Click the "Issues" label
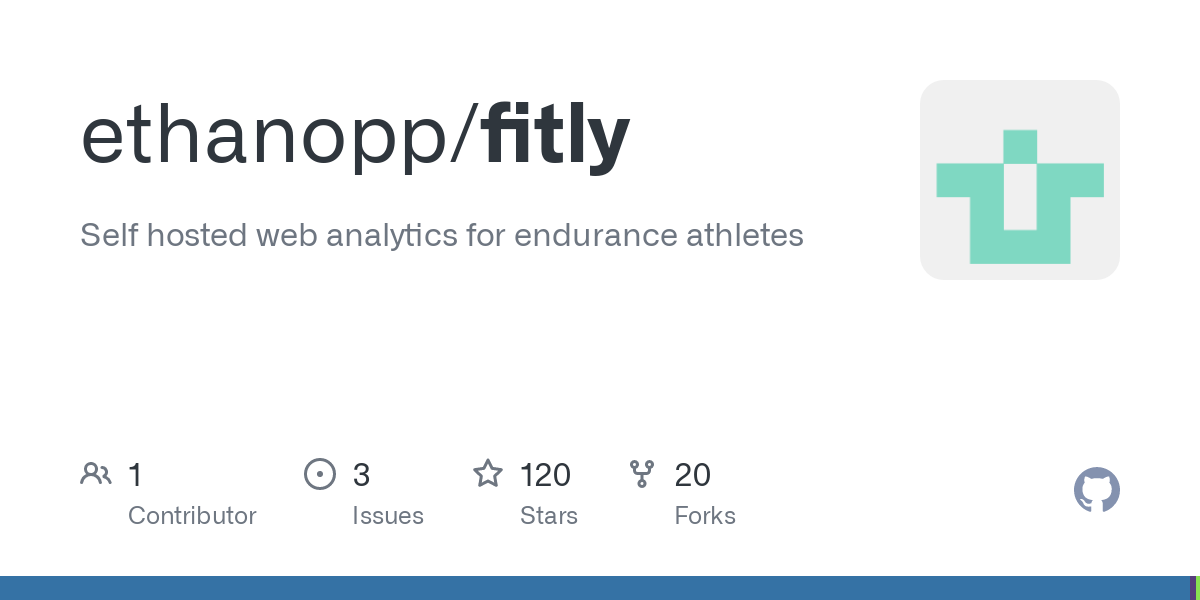The height and width of the screenshot is (600, 1200). tap(387, 516)
